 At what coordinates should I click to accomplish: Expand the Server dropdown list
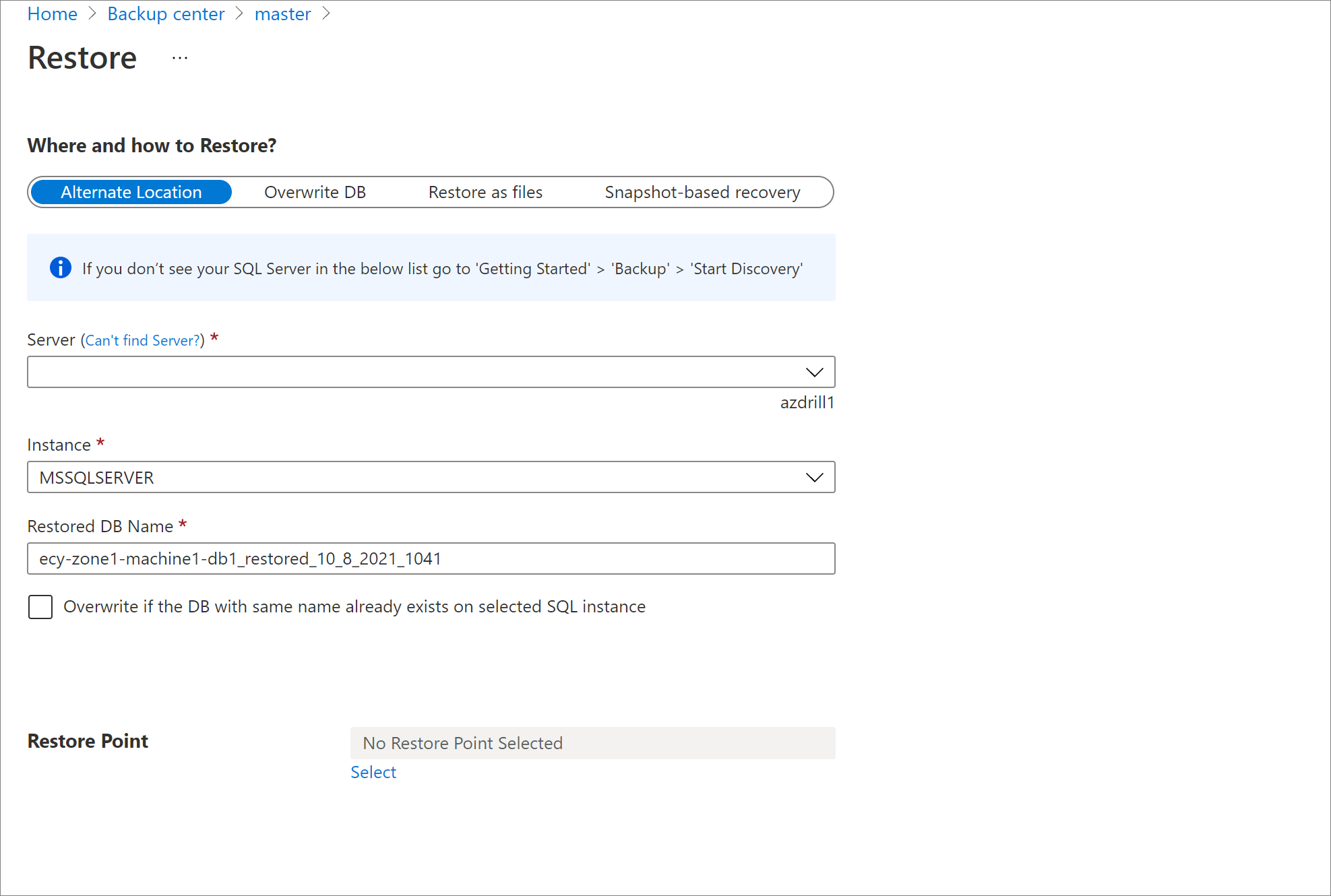431,372
